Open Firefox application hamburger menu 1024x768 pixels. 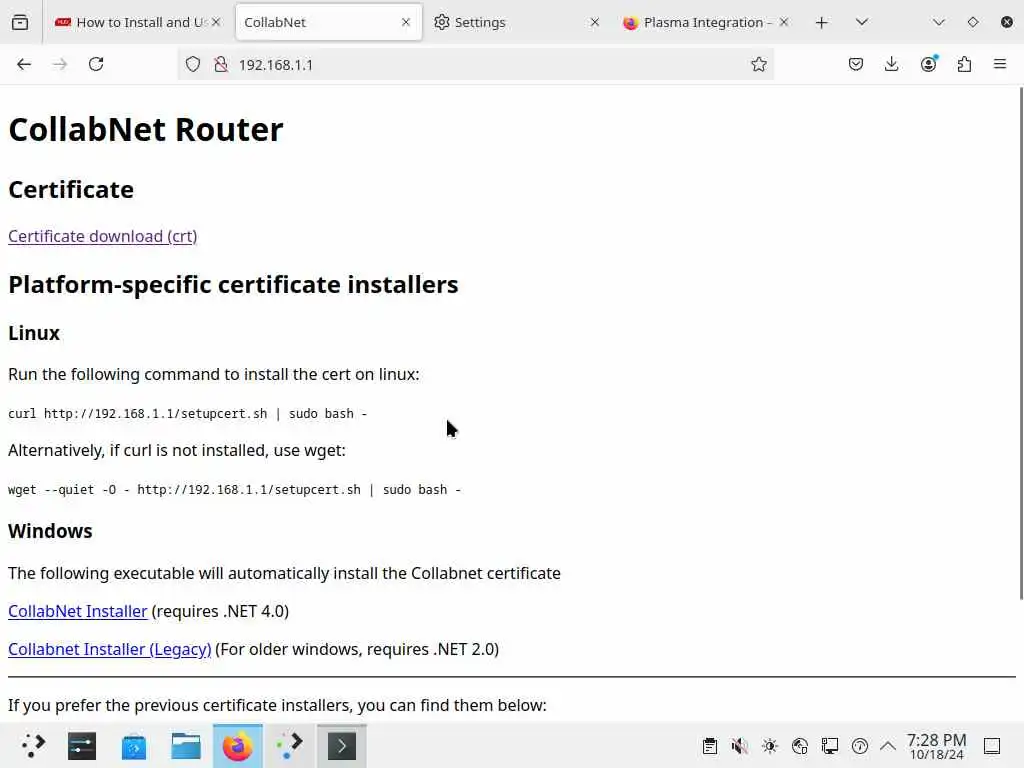click(1000, 64)
